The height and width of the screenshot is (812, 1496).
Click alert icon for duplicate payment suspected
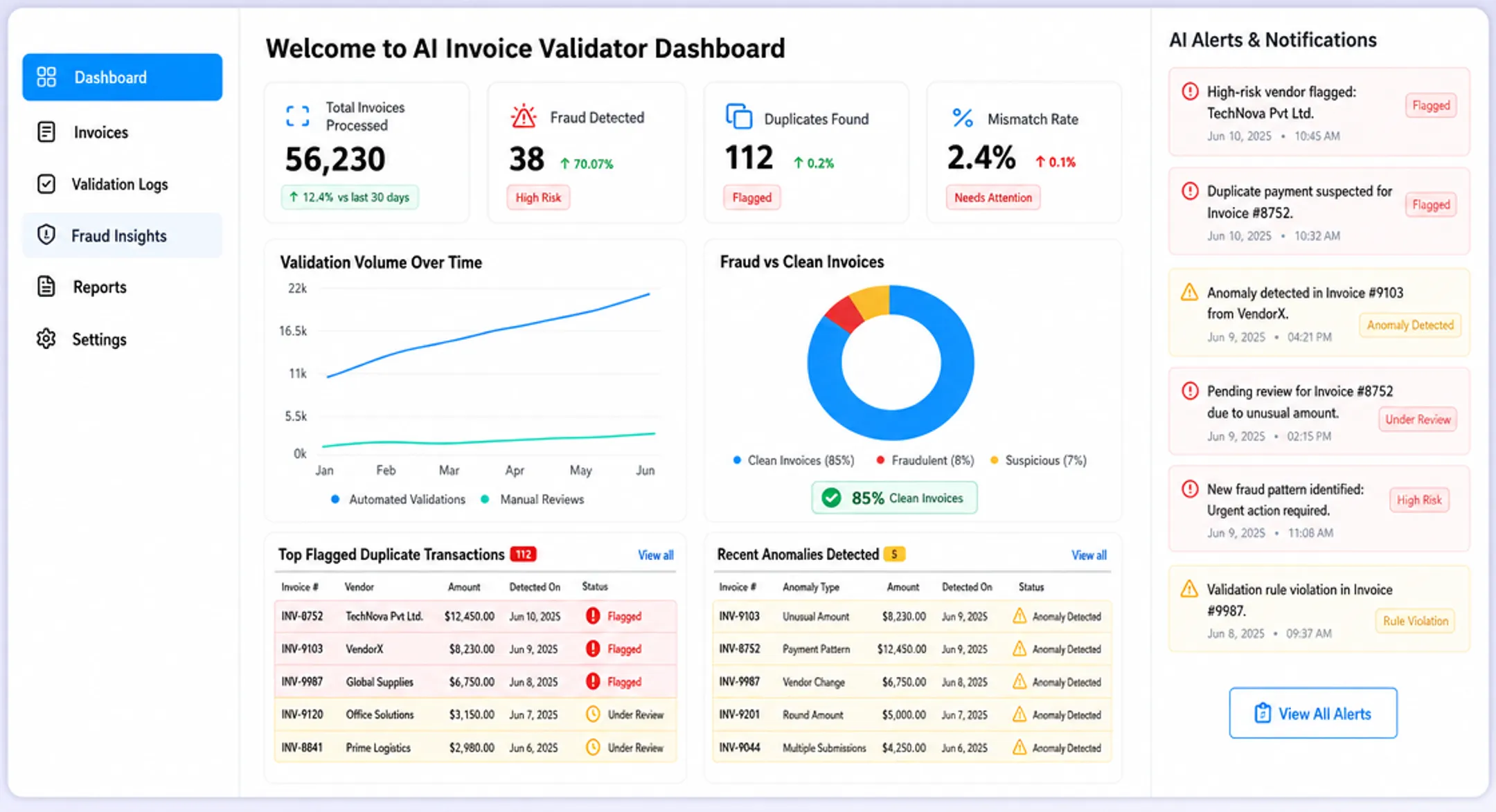(1190, 190)
